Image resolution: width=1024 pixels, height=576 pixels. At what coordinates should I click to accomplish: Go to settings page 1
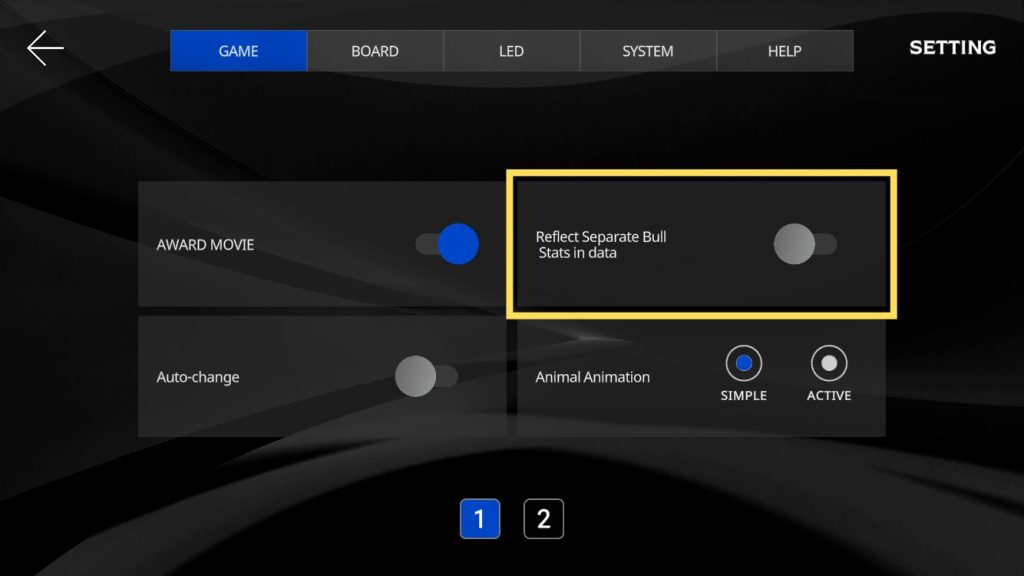click(x=480, y=519)
